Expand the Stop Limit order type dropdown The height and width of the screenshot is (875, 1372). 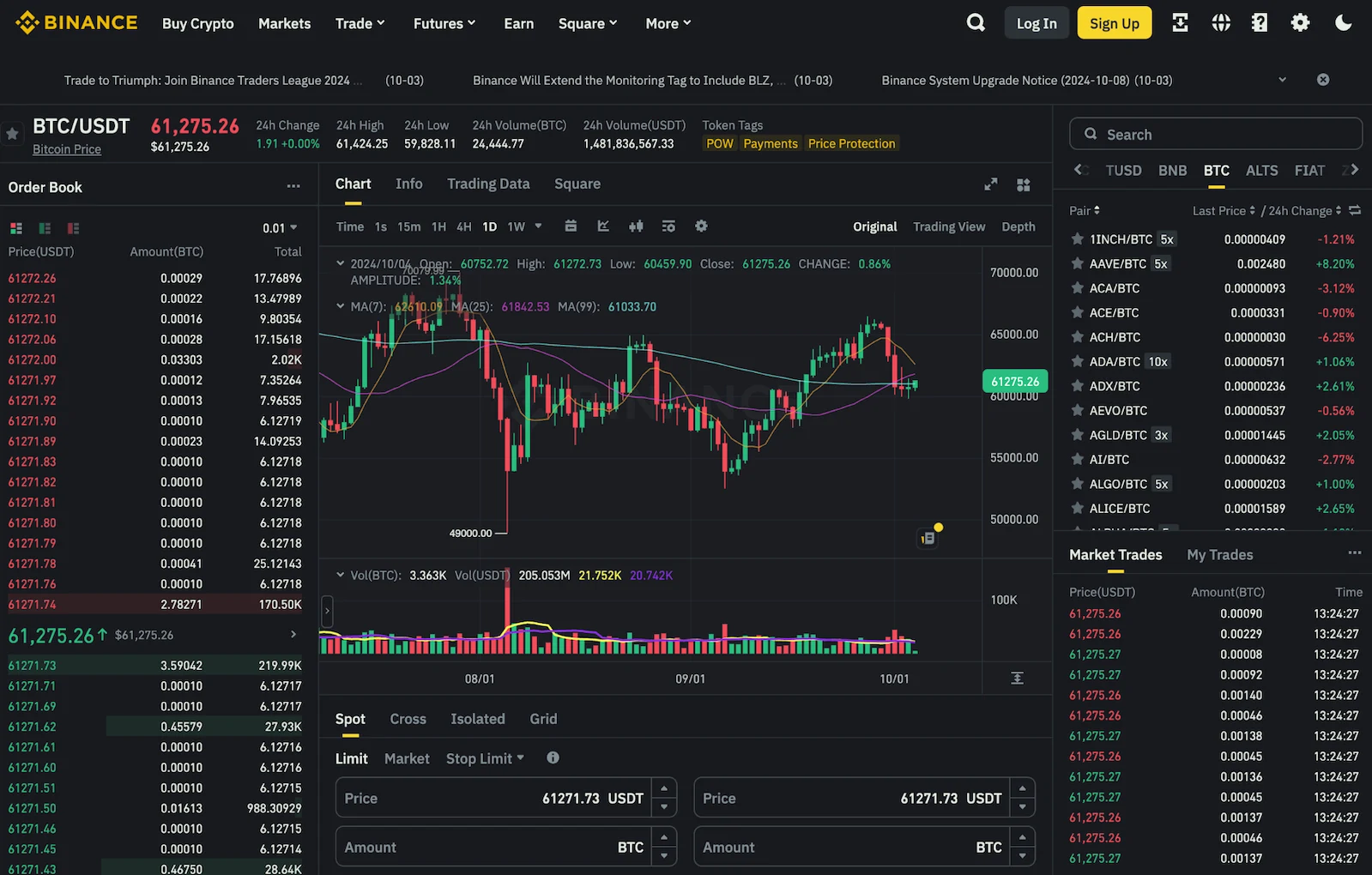pos(485,758)
